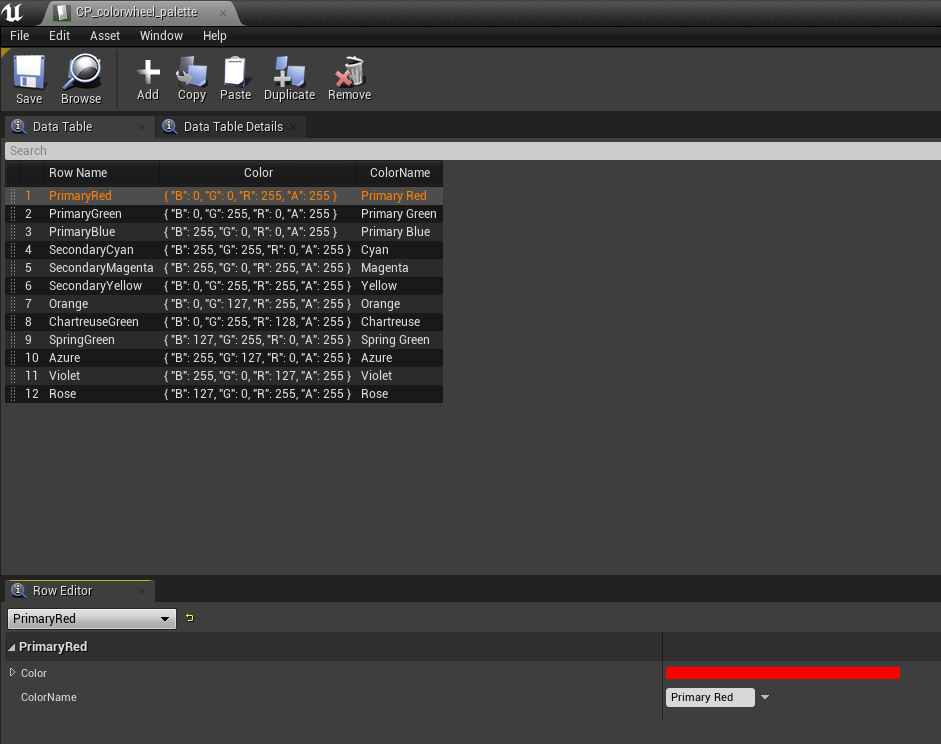Save the data table asset

pyautogui.click(x=29, y=80)
